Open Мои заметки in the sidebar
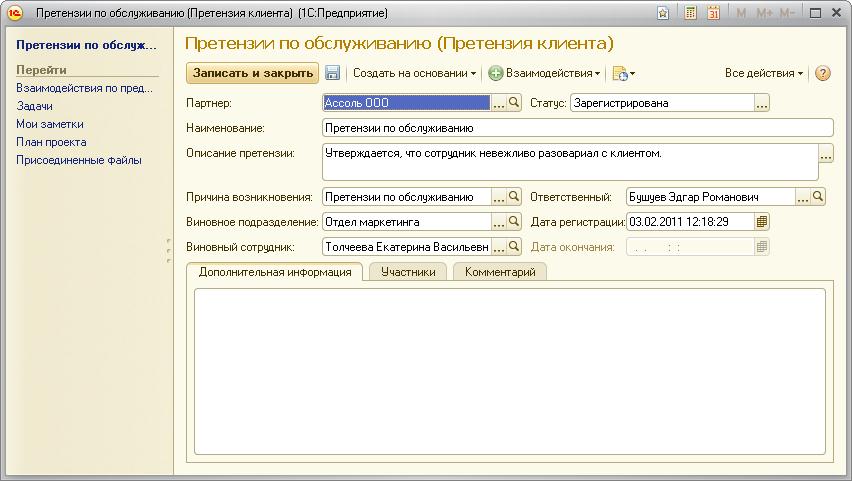This screenshot has width=852, height=481. [x=50, y=124]
